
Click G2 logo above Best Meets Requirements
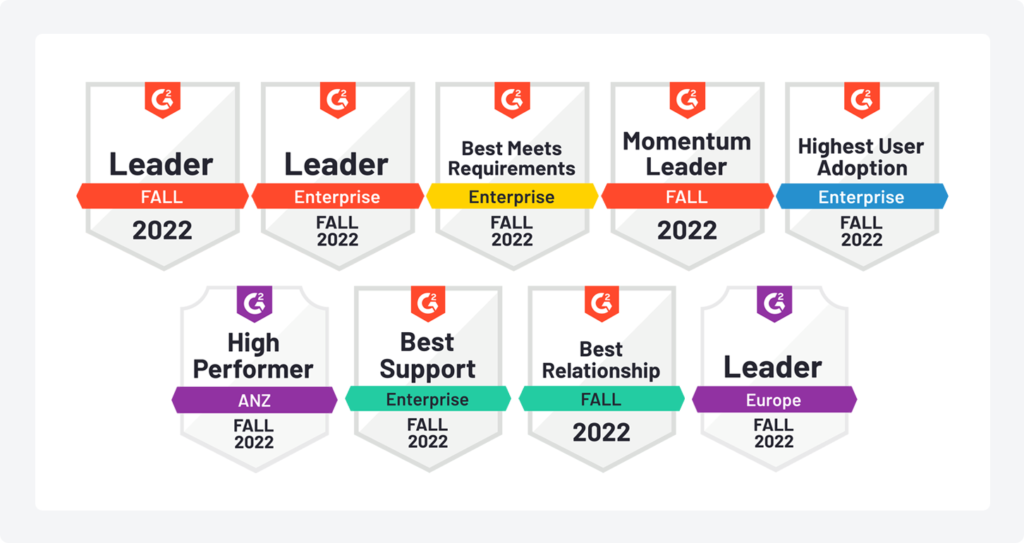[x=512, y=100]
